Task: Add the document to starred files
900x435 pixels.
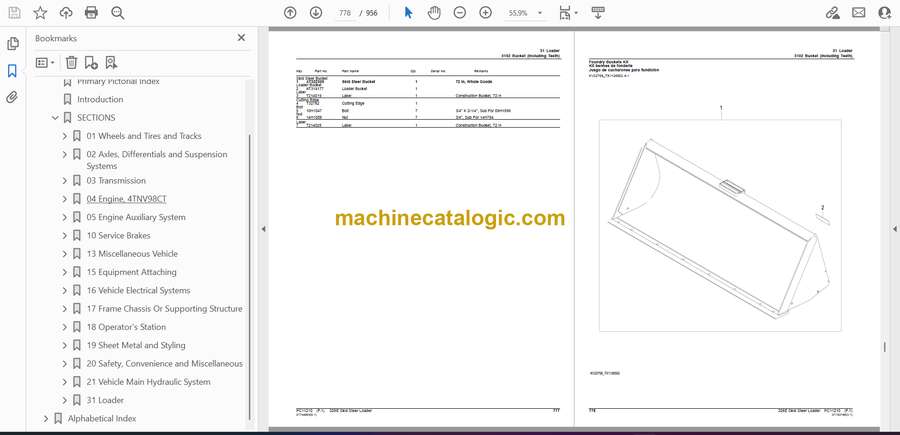Action: (x=40, y=13)
